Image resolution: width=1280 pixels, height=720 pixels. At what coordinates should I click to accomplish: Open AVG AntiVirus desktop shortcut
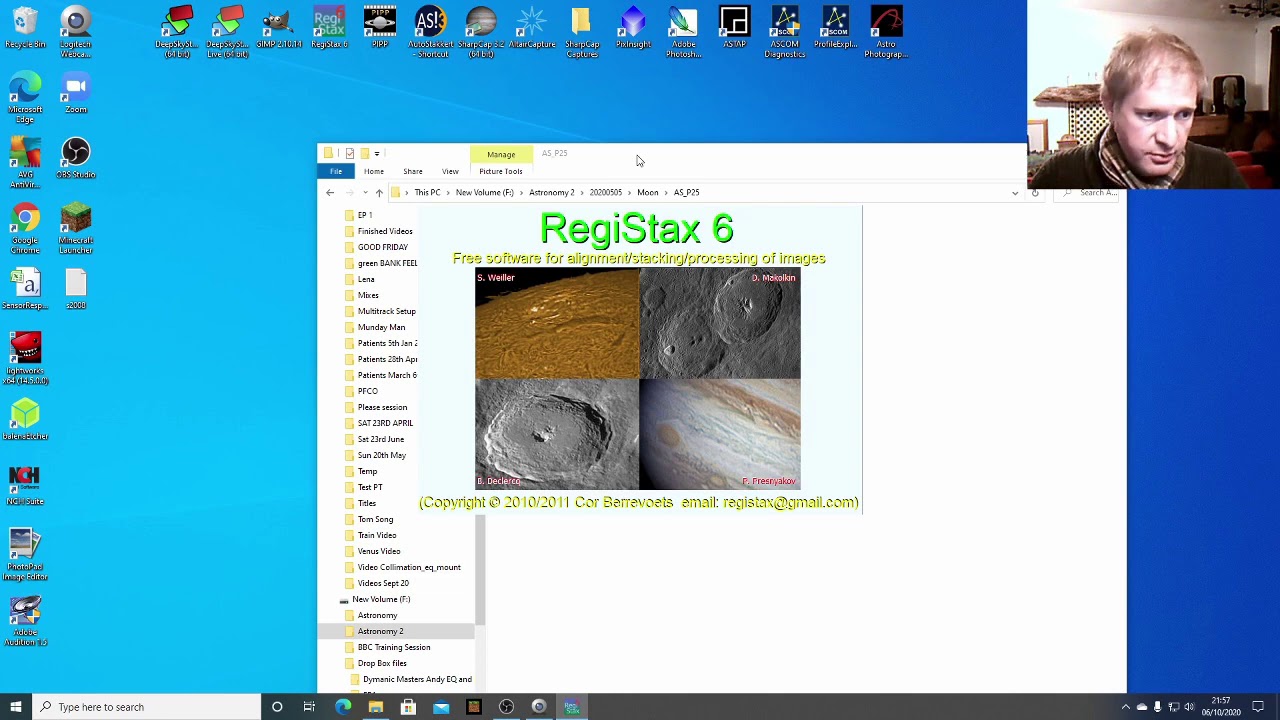click(x=25, y=162)
